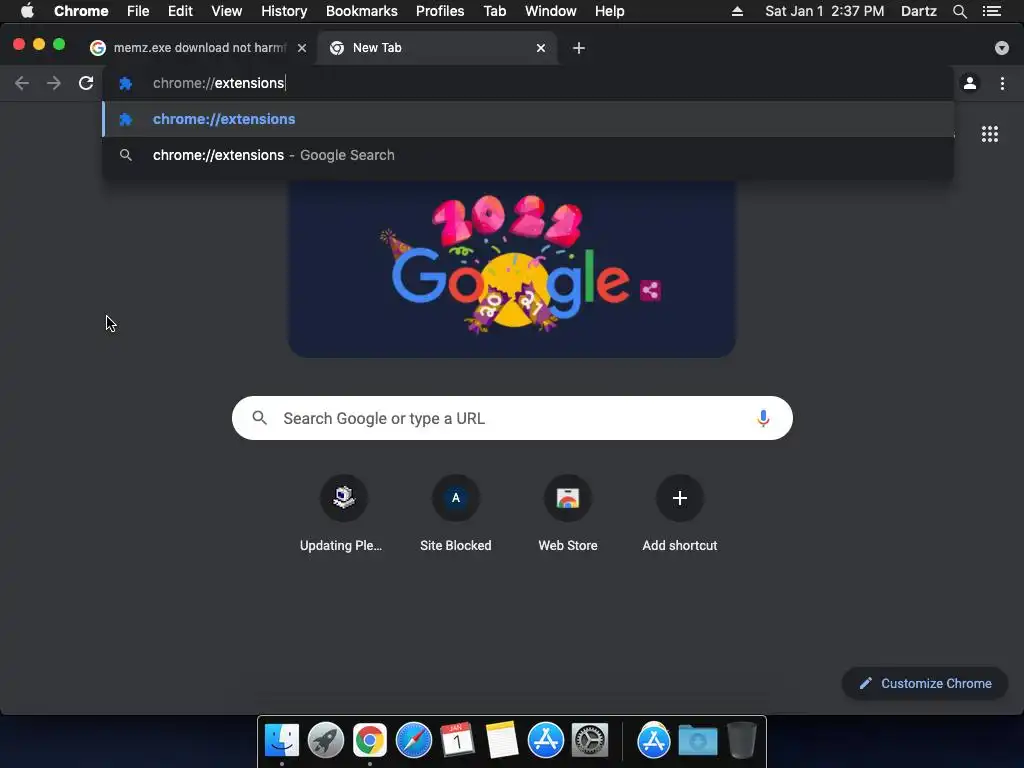The width and height of the screenshot is (1024, 768).
Task: Open System Preferences from the Dock
Action: point(590,740)
